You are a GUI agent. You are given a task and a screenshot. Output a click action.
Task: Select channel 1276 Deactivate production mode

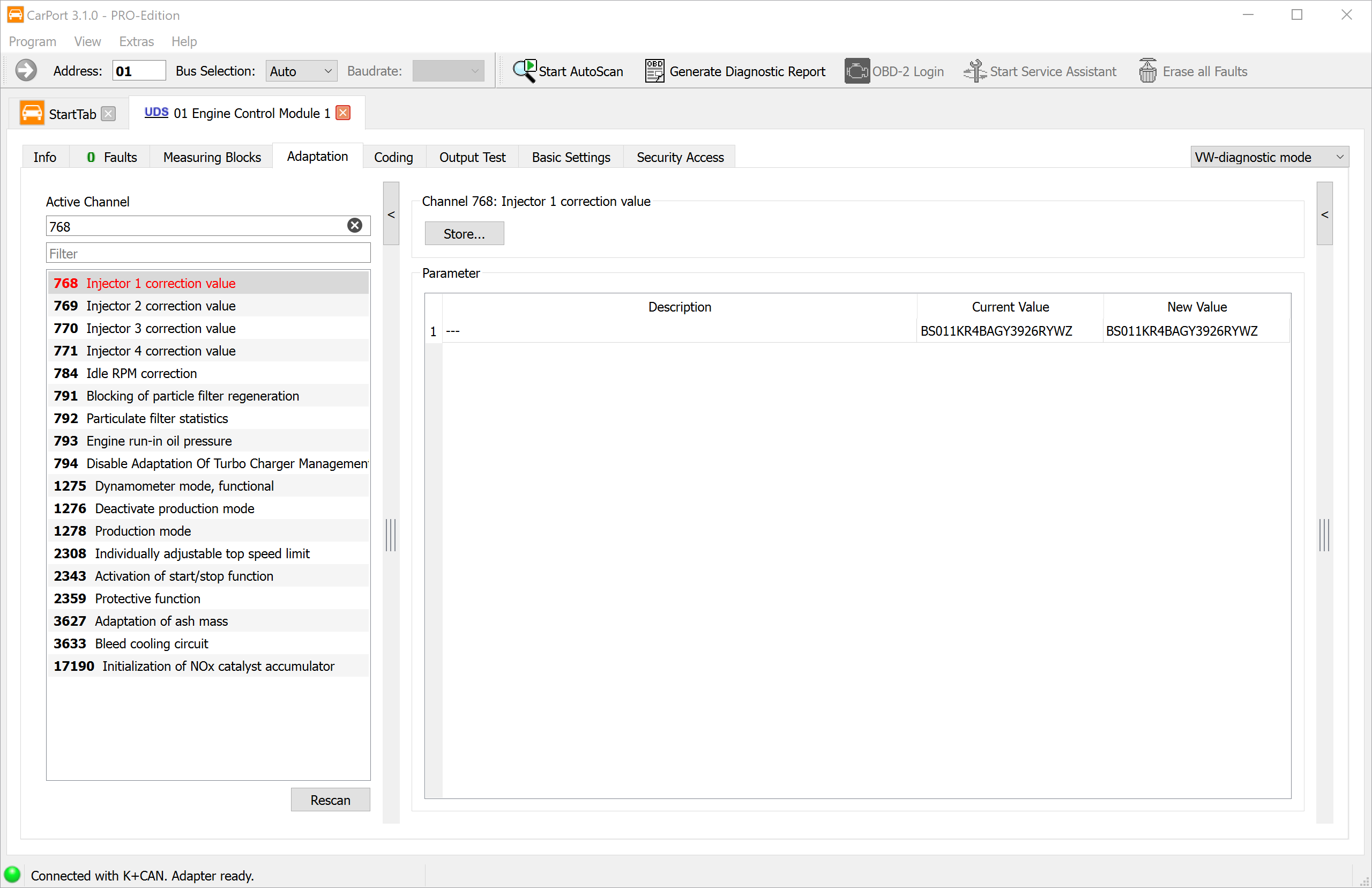208,507
